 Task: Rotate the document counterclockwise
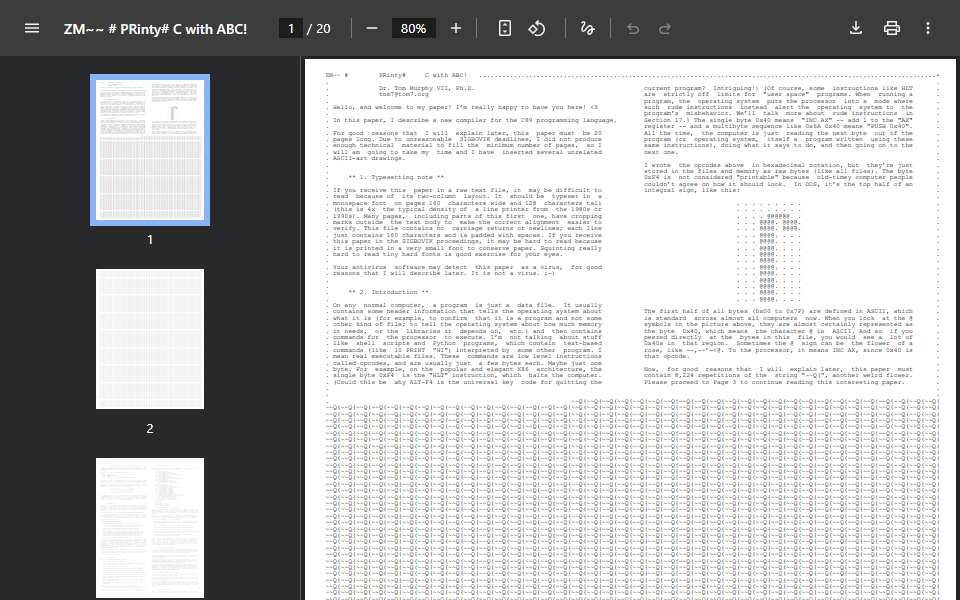[537, 28]
